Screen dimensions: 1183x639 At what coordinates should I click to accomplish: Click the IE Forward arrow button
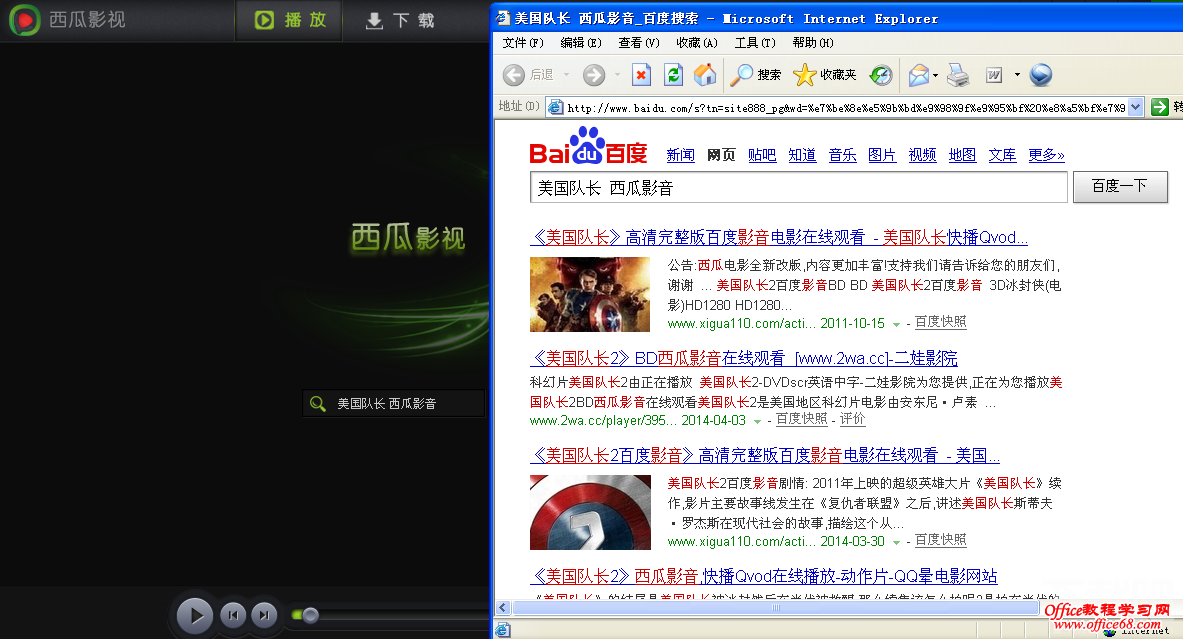pyautogui.click(x=594, y=75)
